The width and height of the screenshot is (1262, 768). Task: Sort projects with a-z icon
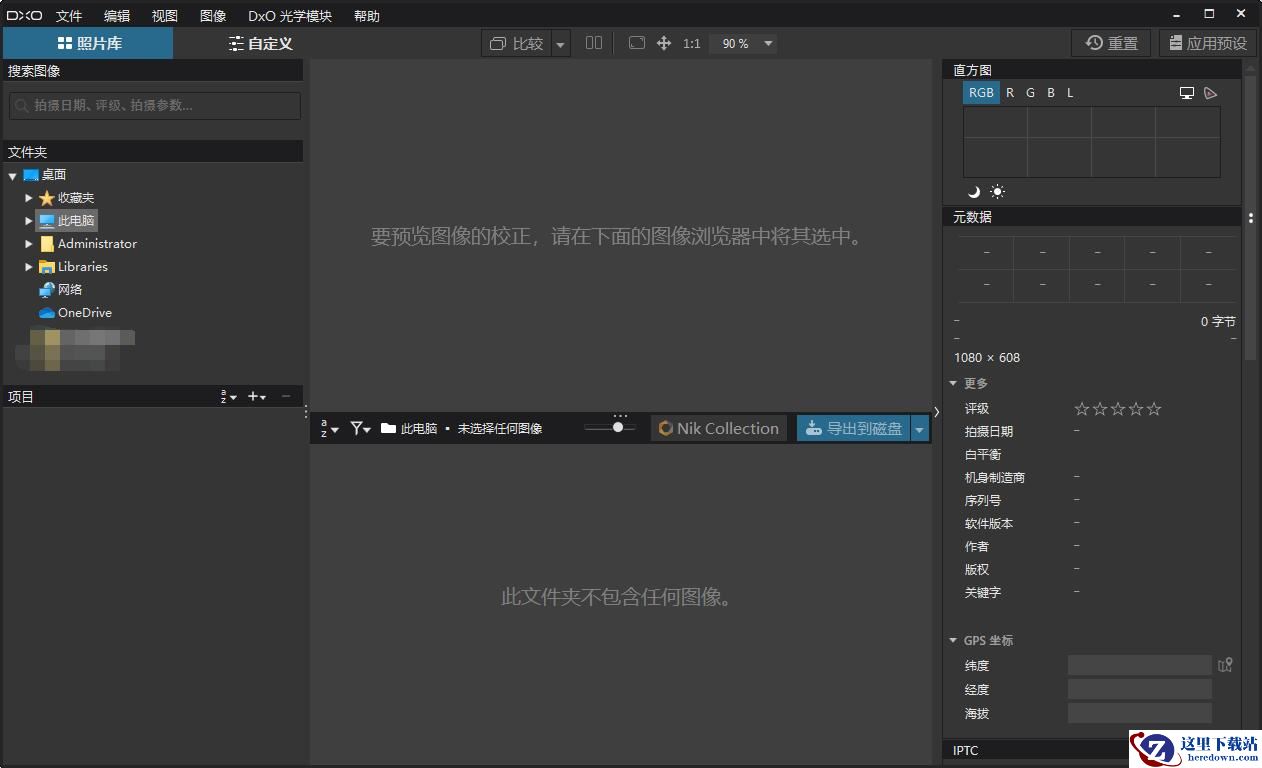click(x=228, y=397)
